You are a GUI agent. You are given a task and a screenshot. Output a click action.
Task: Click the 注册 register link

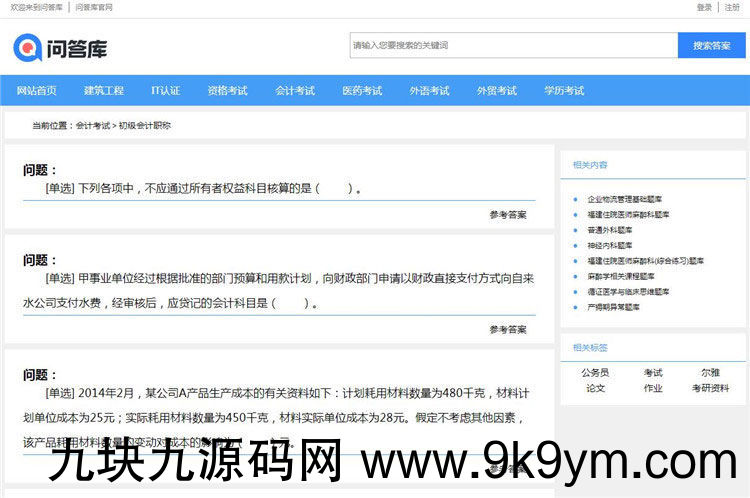pos(732,7)
